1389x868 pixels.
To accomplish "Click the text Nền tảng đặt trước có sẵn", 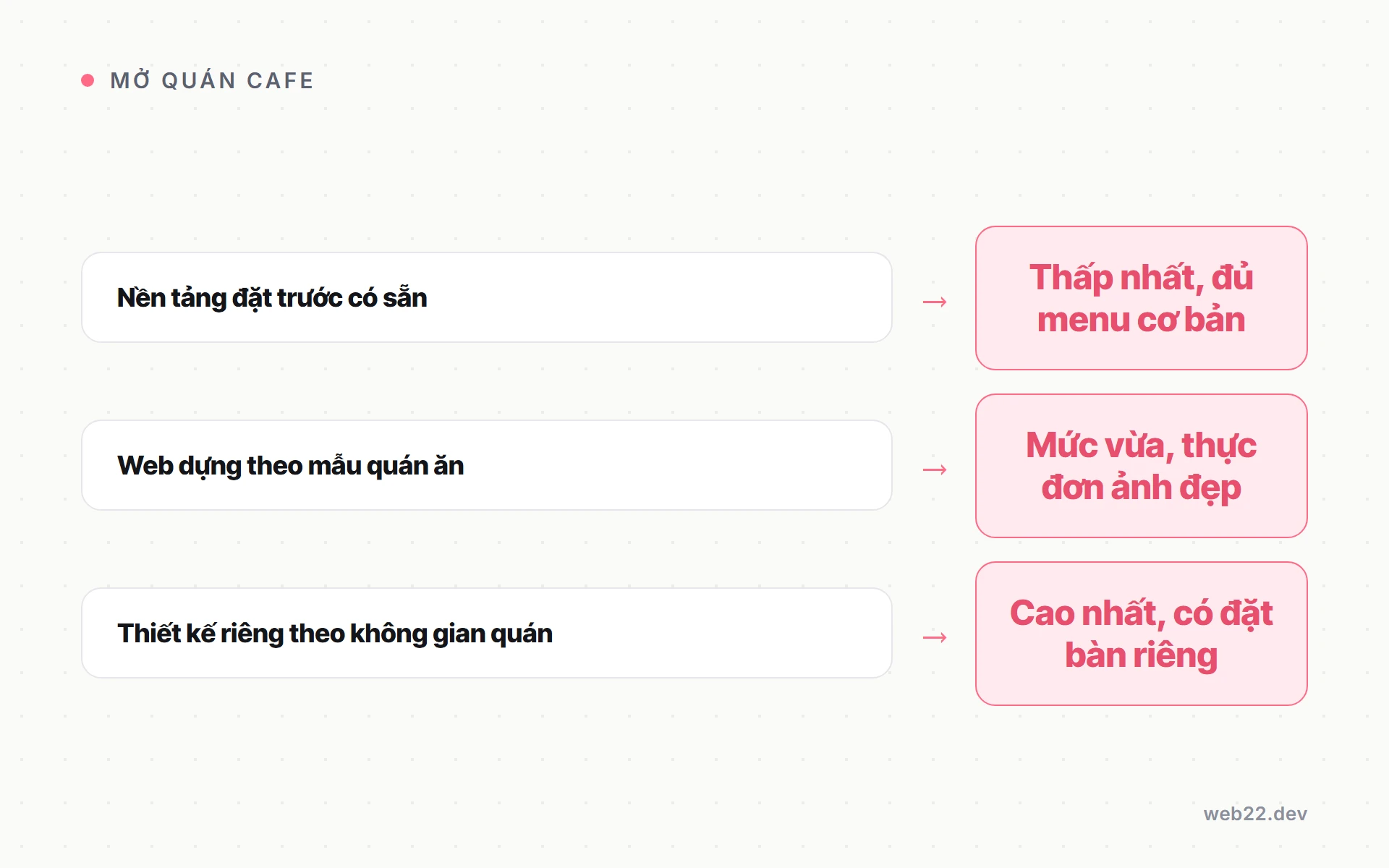I will [272, 298].
